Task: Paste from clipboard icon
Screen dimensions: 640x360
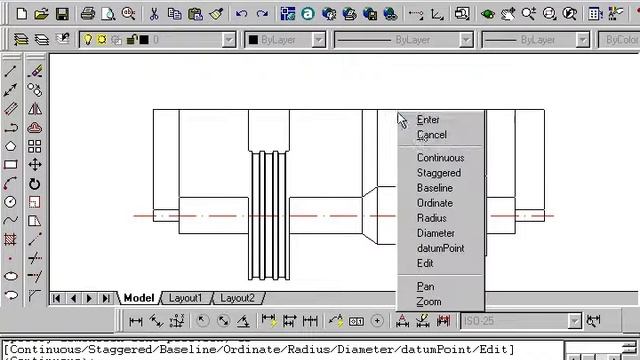Action: tap(196, 14)
